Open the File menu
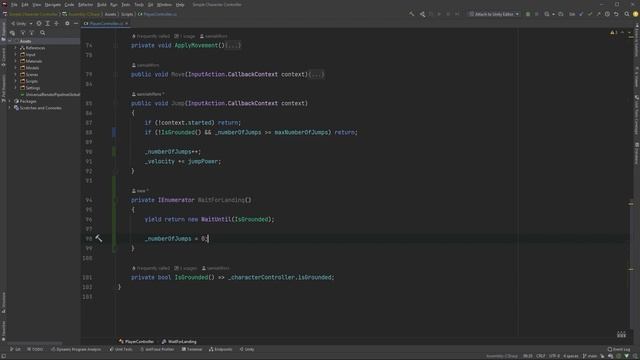The image size is (640, 360). pyautogui.click(x=14, y=4)
